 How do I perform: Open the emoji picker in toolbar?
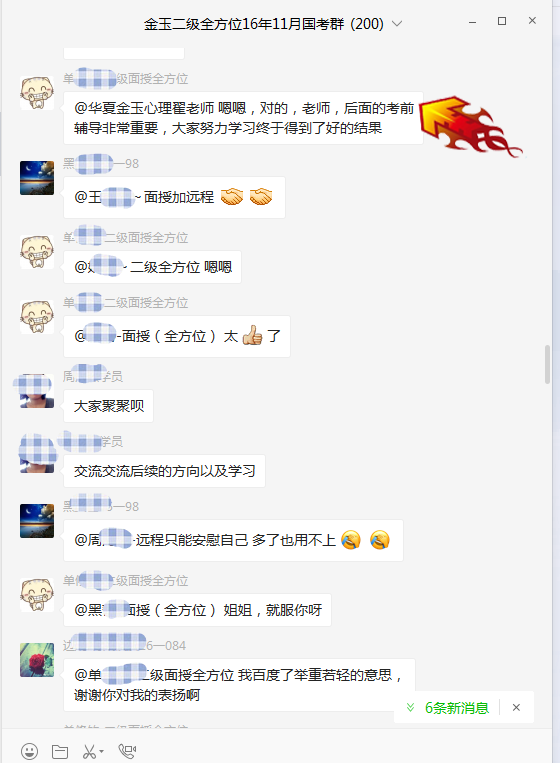[30, 751]
